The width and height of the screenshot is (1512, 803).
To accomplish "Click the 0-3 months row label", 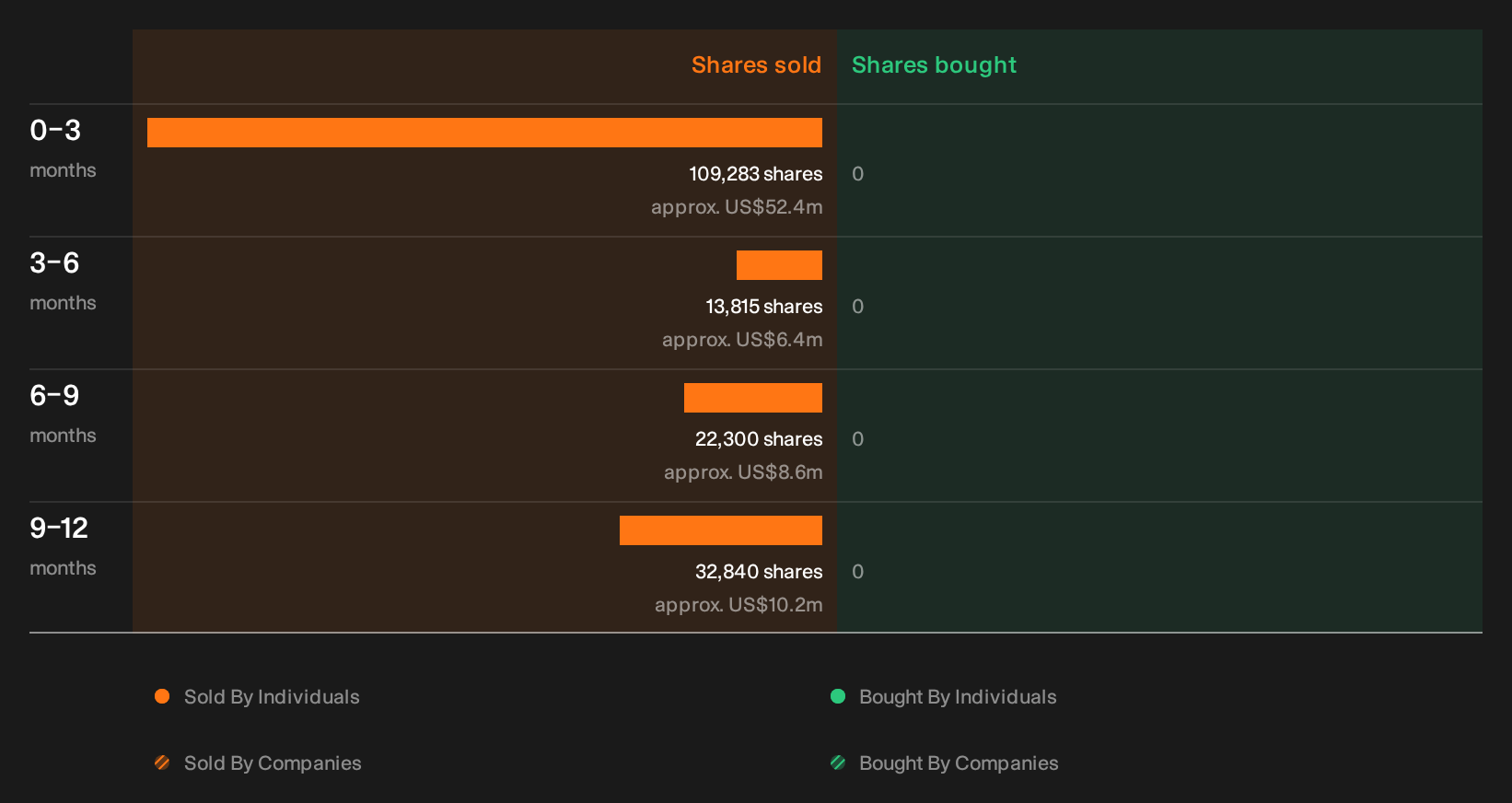I will coord(63,148).
